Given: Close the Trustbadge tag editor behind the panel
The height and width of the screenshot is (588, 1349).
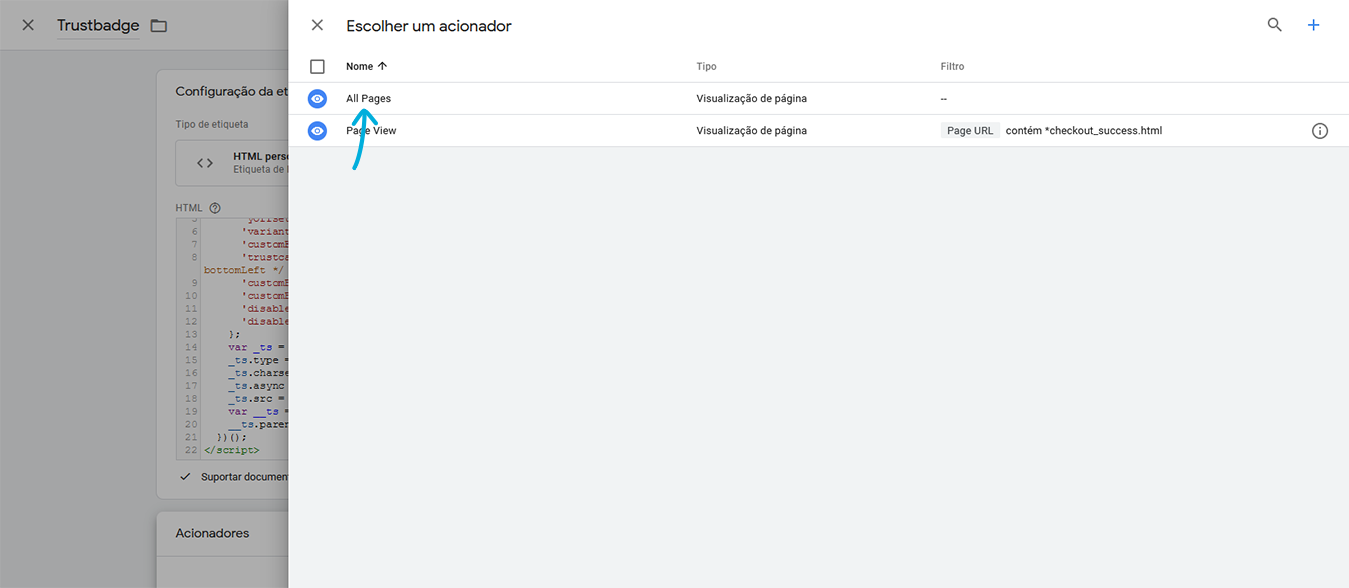Looking at the screenshot, I should [28, 25].
